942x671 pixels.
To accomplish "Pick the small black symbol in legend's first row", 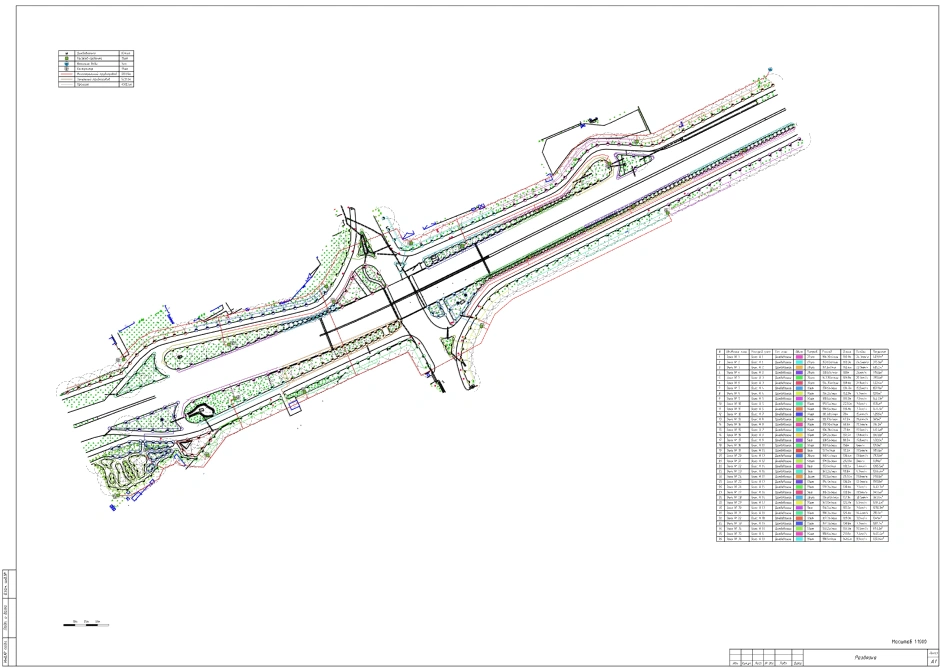I will (66, 53).
